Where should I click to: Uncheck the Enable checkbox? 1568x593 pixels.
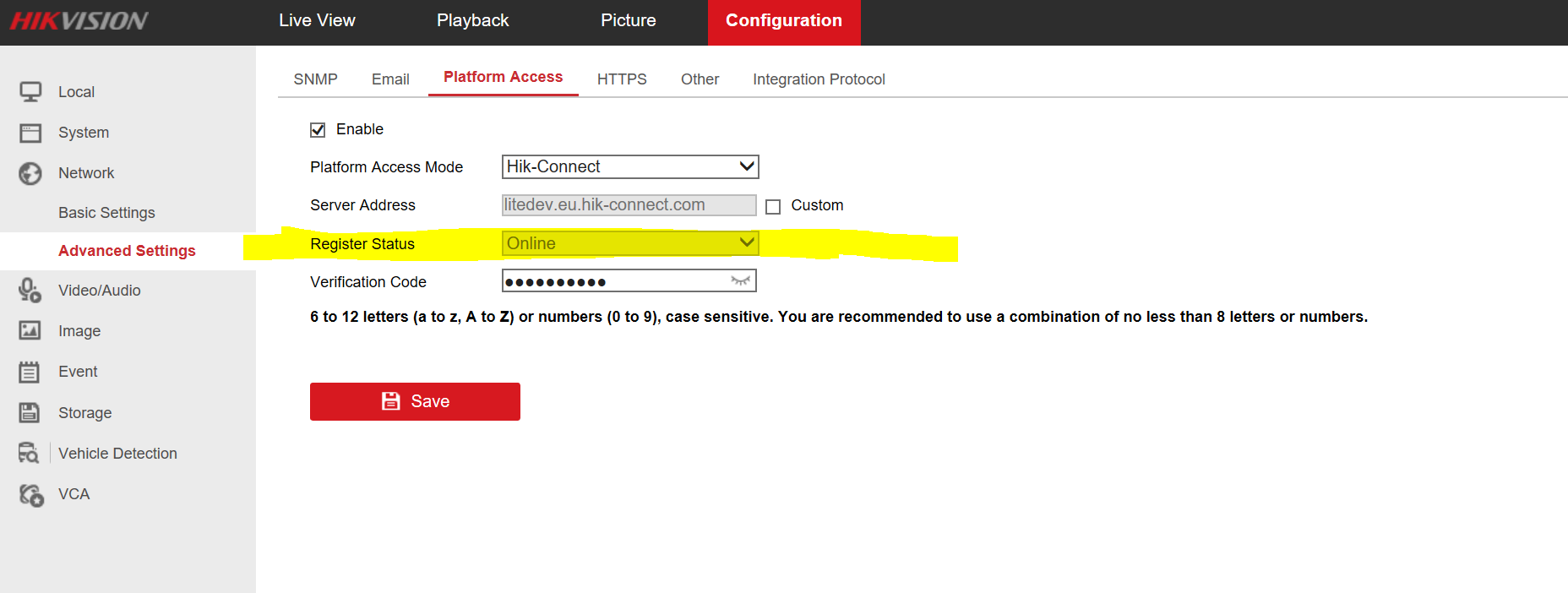pyautogui.click(x=318, y=130)
